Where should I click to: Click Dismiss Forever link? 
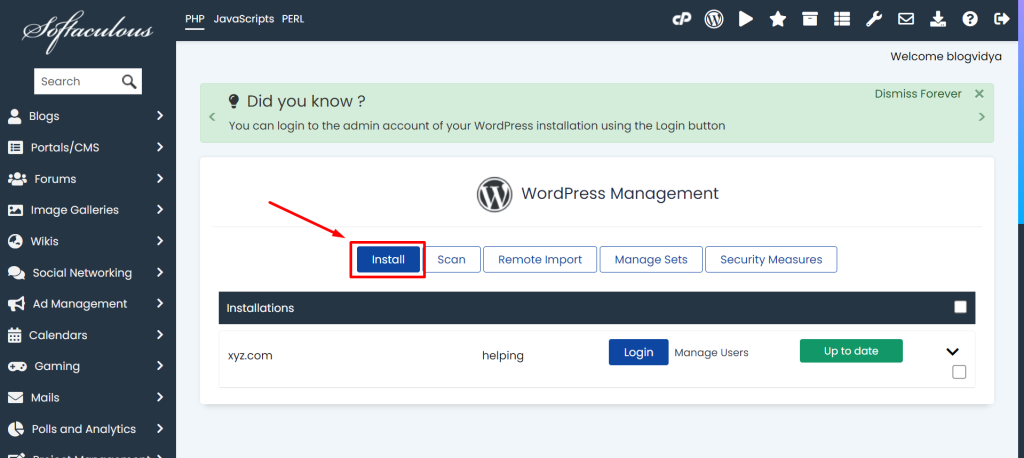click(x=918, y=94)
